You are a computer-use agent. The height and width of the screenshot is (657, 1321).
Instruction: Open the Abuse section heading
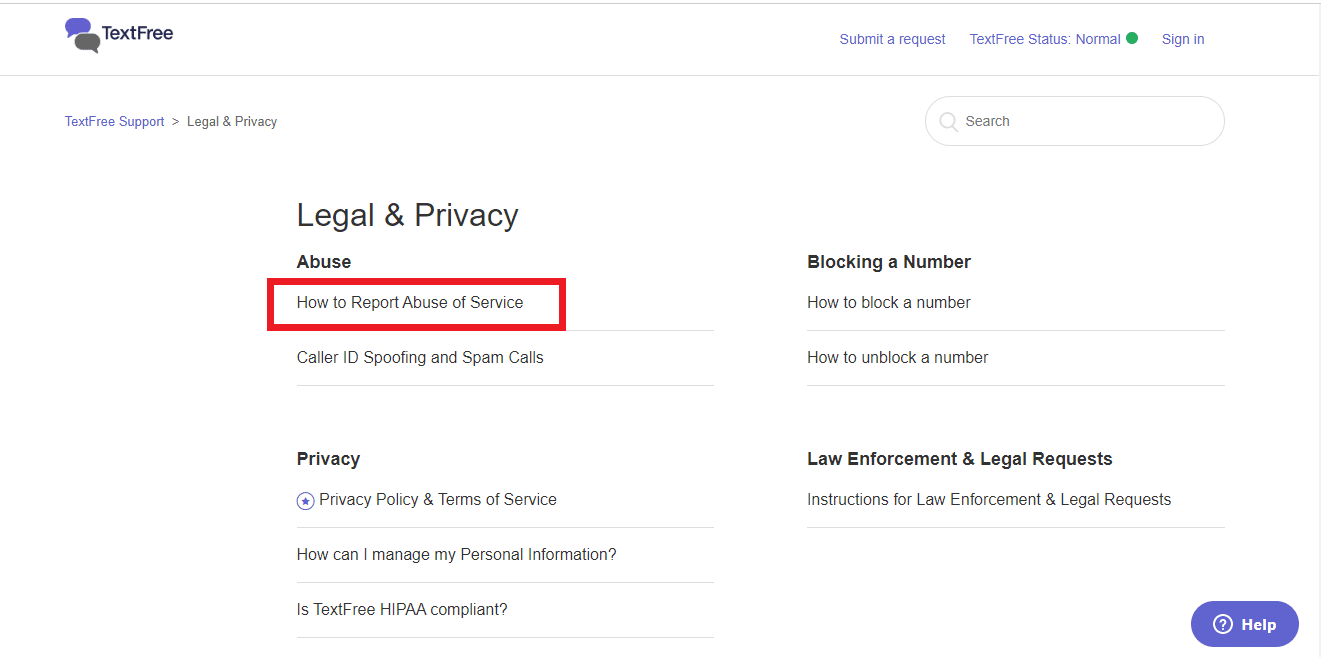324,262
